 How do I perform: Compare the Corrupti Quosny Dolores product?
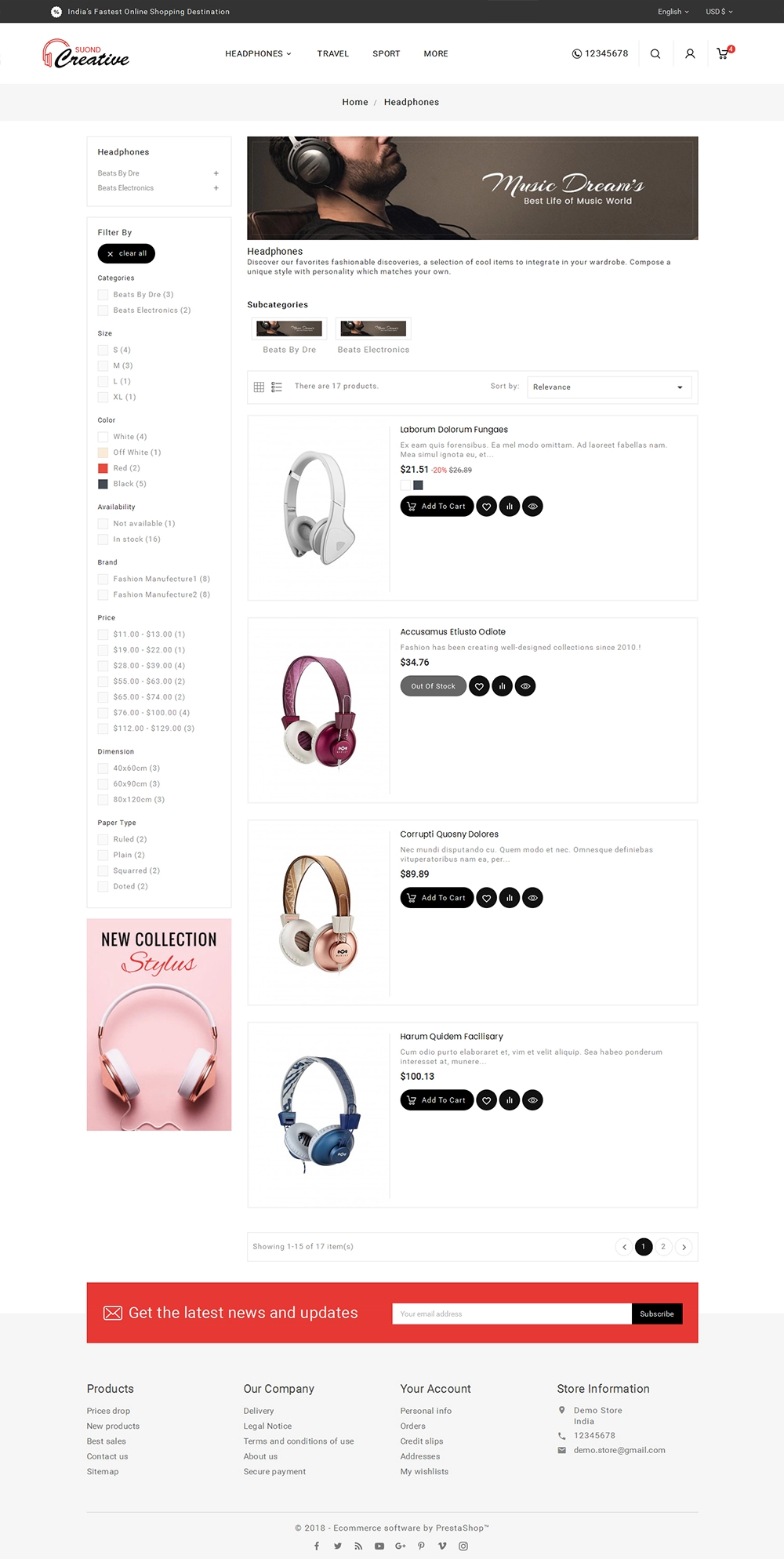point(510,898)
